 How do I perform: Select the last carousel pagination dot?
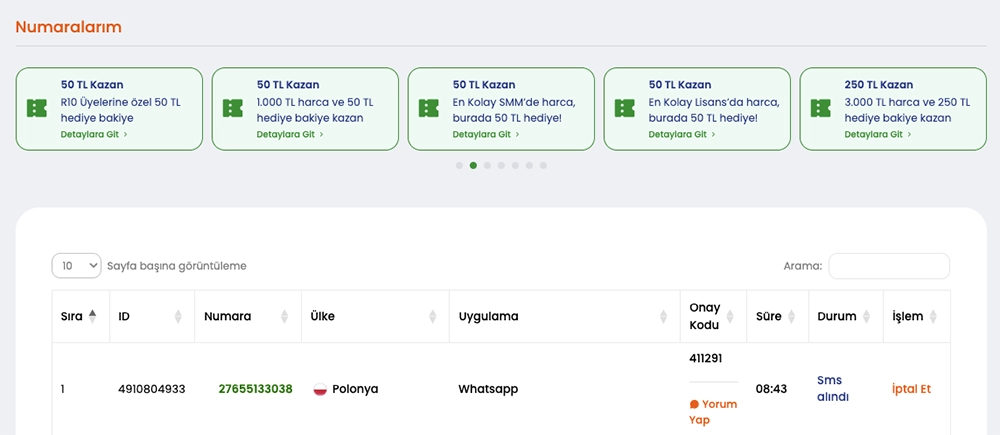[x=543, y=165]
